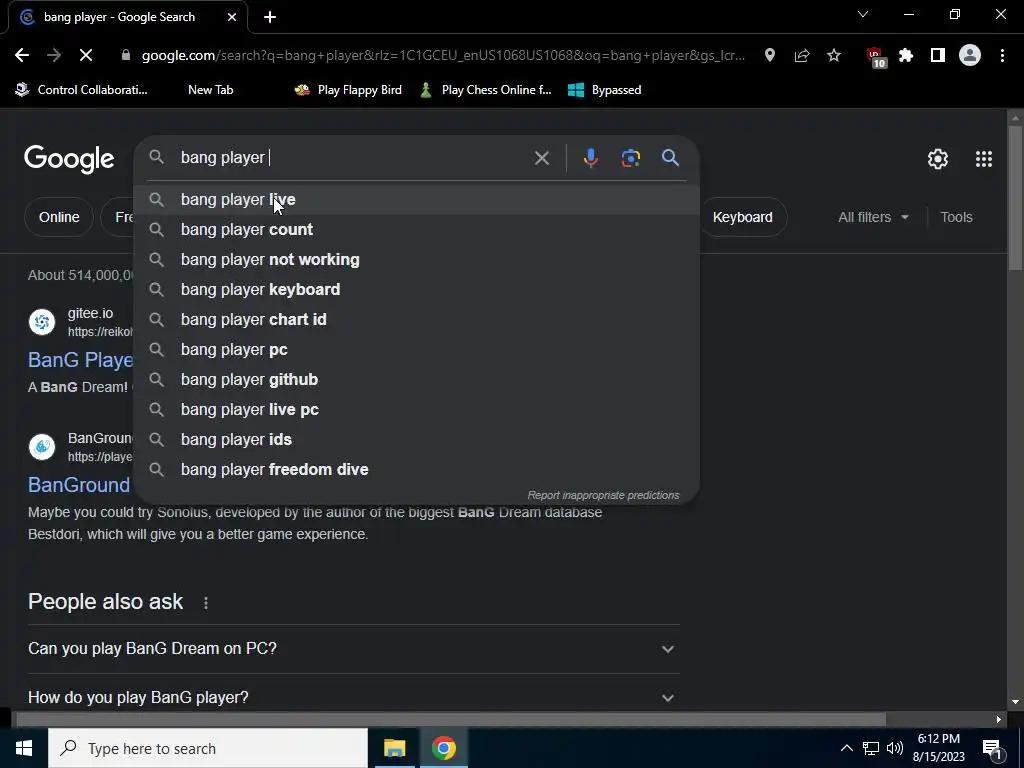Open the All filters dropdown
The width and height of the screenshot is (1024, 768).
click(x=873, y=217)
